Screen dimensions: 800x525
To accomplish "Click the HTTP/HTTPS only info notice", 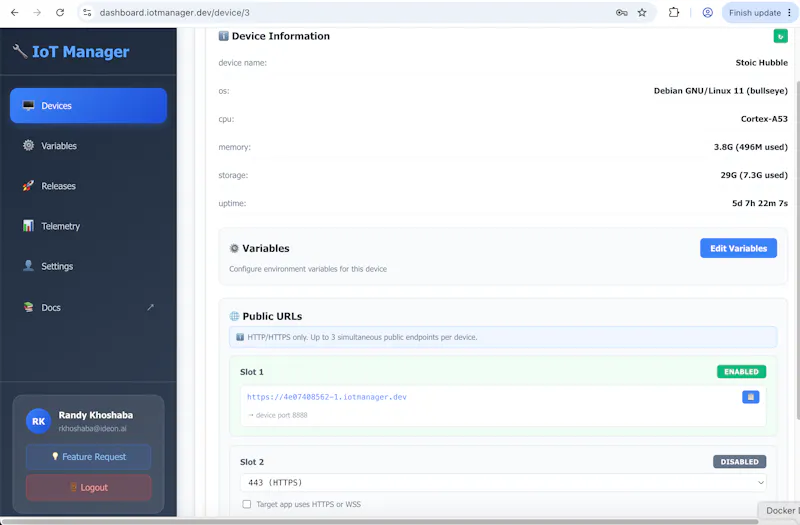I will coord(503,337).
